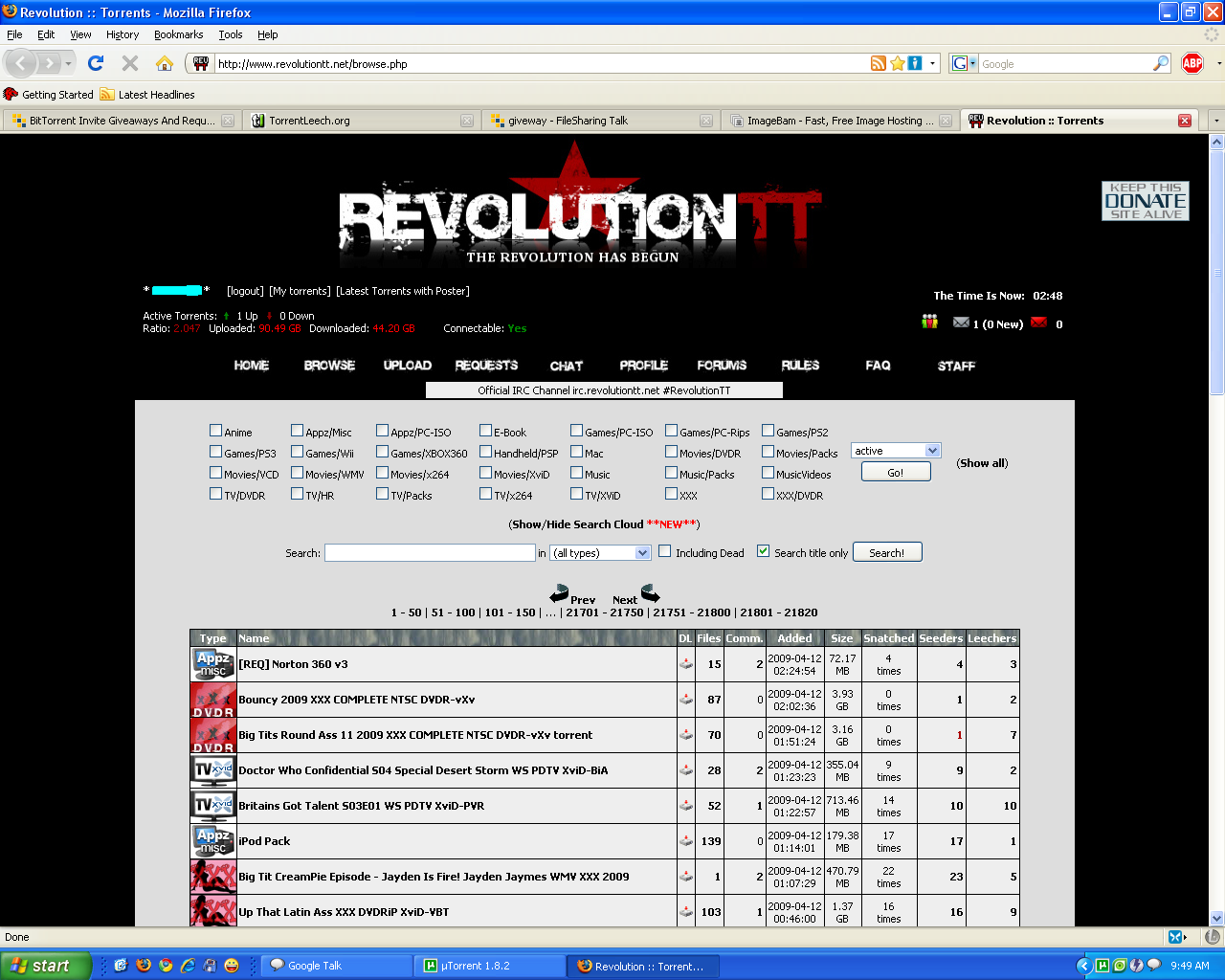Image resolution: width=1225 pixels, height=980 pixels.
Task: Tick the Games/PC-ISO checkbox
Action: tap(576, 432)
